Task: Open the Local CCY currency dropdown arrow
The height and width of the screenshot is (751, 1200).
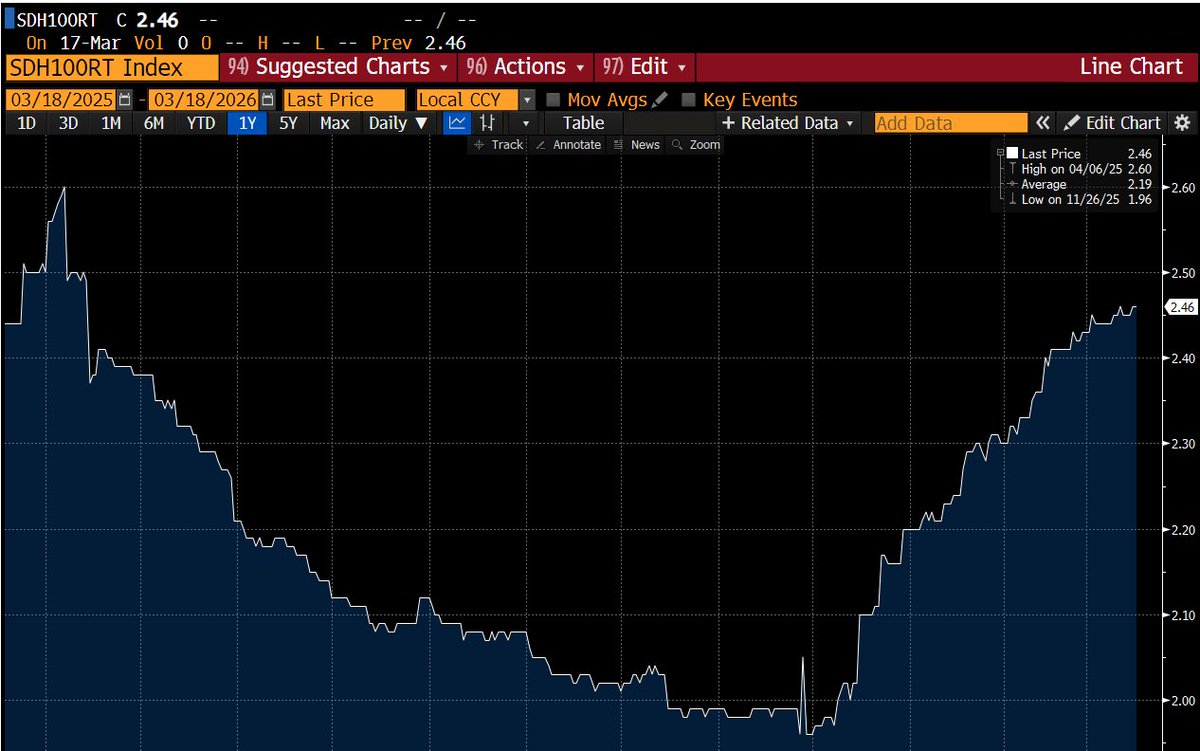Action: click(527, 100)
